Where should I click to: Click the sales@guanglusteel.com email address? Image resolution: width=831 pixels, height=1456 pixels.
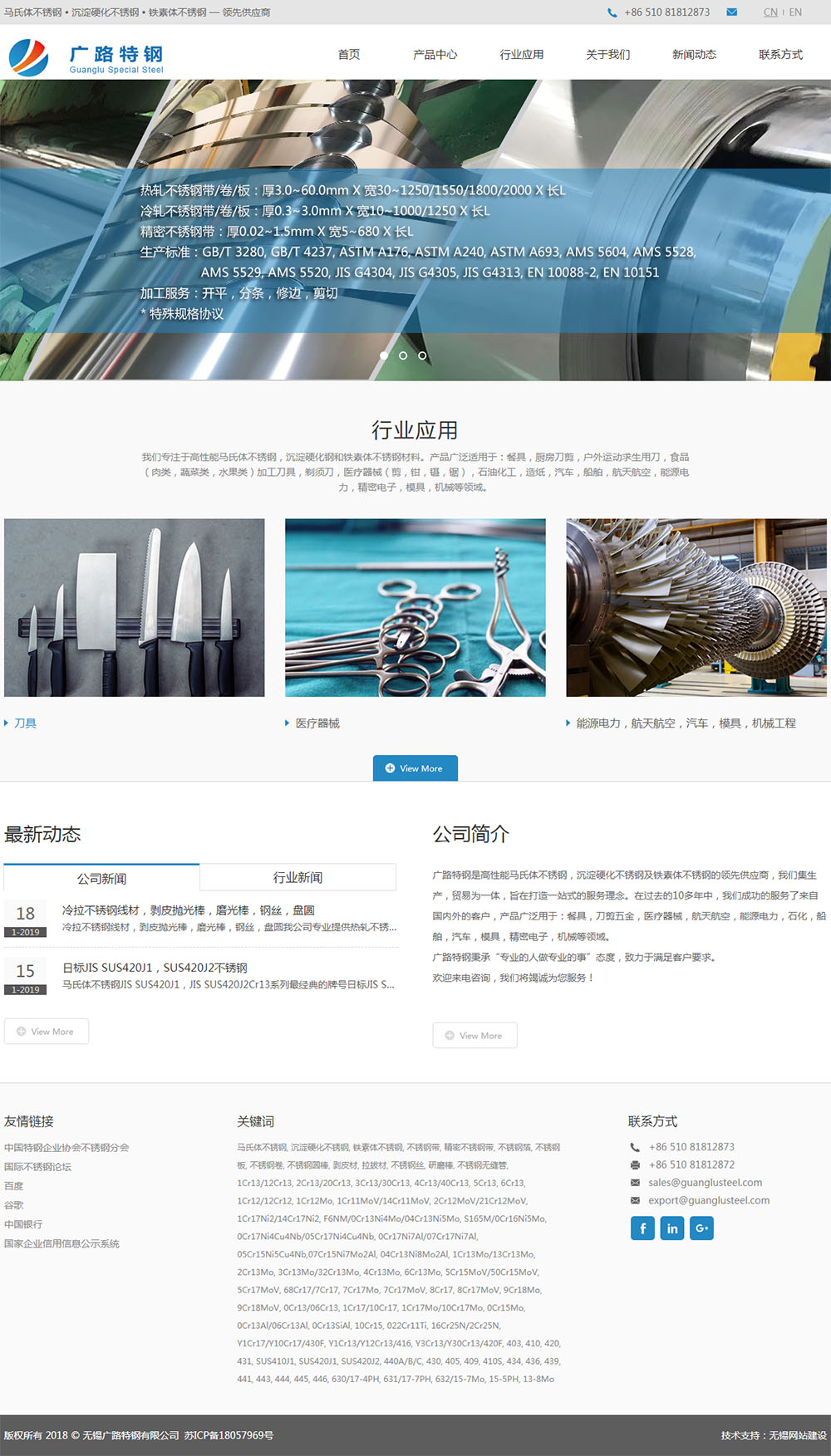coord(706,1183)
